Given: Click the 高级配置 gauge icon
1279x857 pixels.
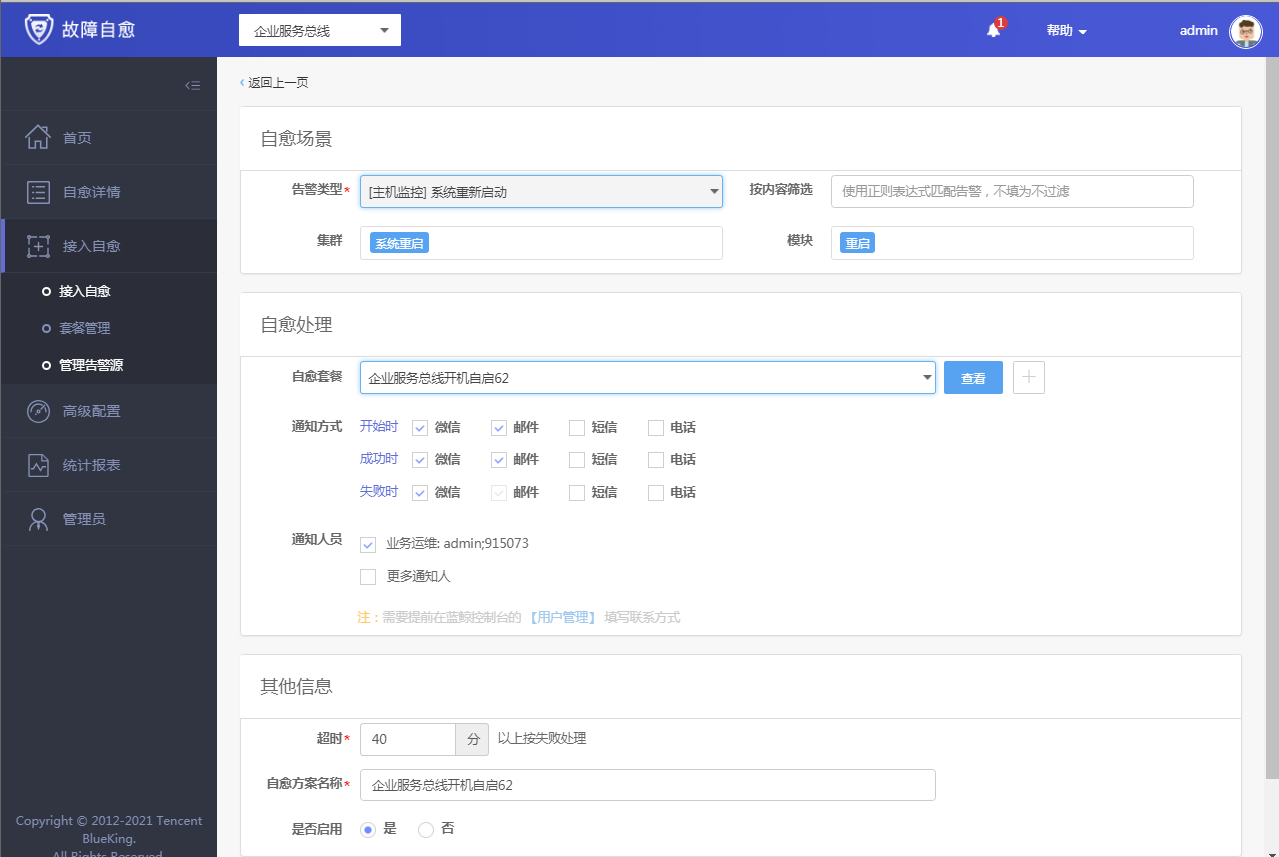Looking at the screenshot, I should point(38,411).
